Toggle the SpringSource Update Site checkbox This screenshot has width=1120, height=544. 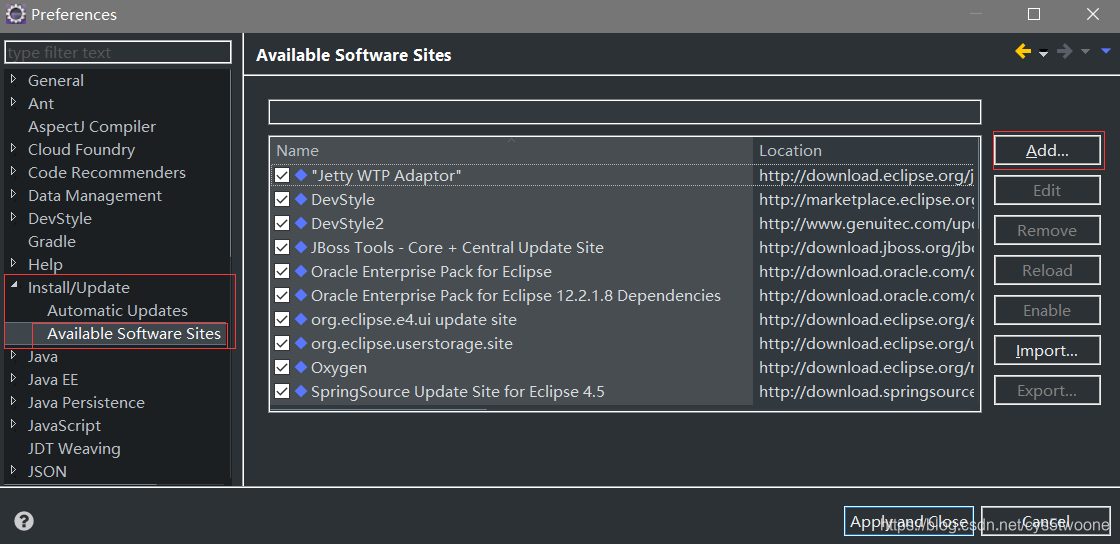281,391
